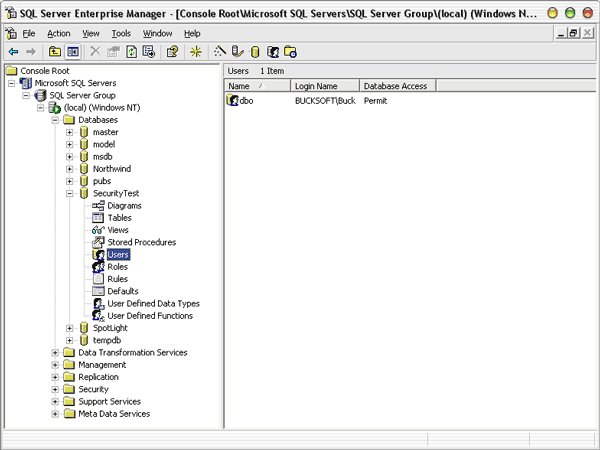The height and width of the screenshot is (450, 600).
Task: Click the Database Access column header
Action: click(x=396, y=86)
